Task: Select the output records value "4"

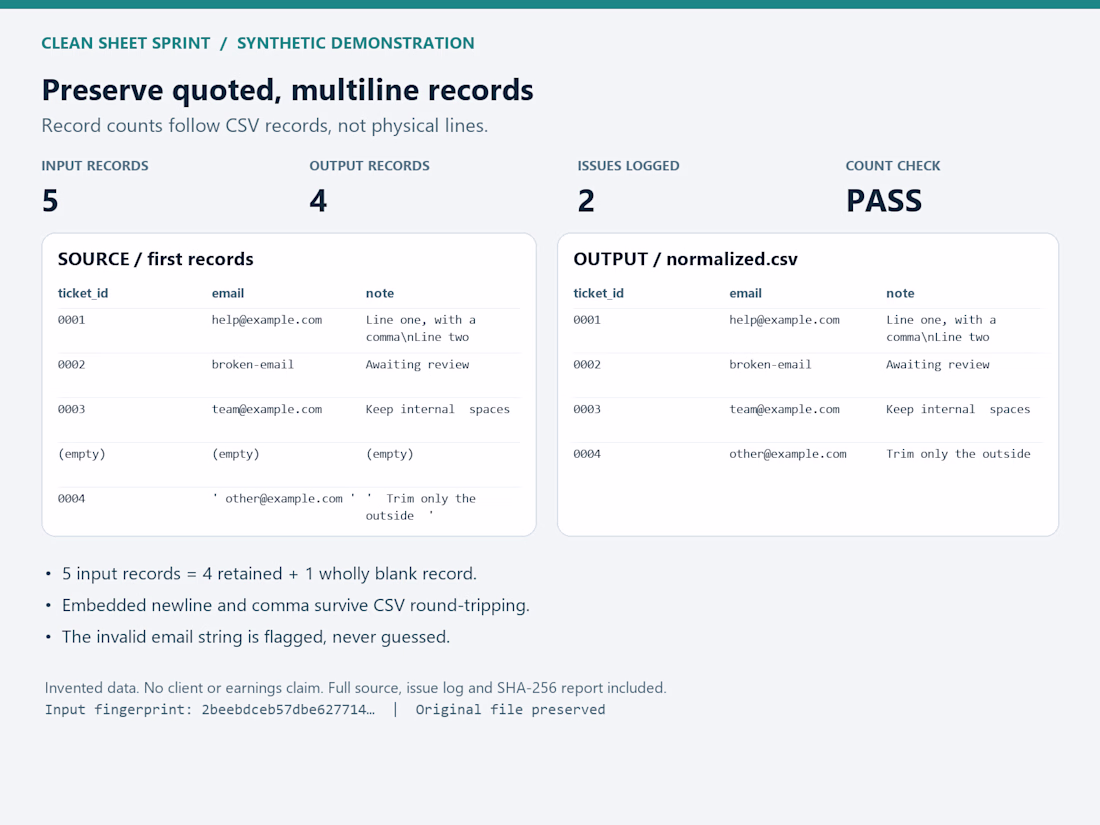Action: pos(318,201)
